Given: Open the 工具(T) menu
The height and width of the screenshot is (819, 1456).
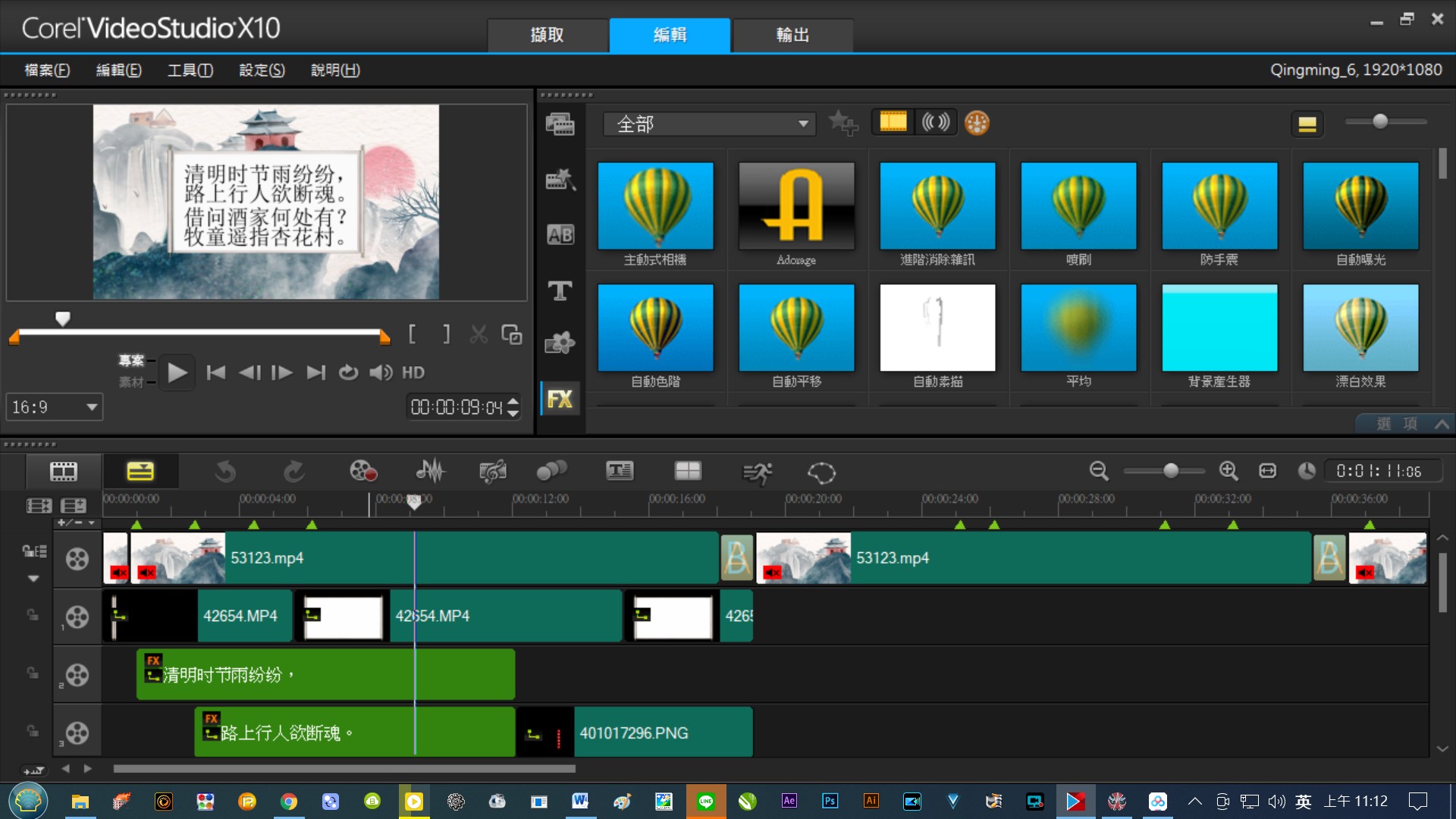Looking at the screenshot, I should click(x=190, y=70).
